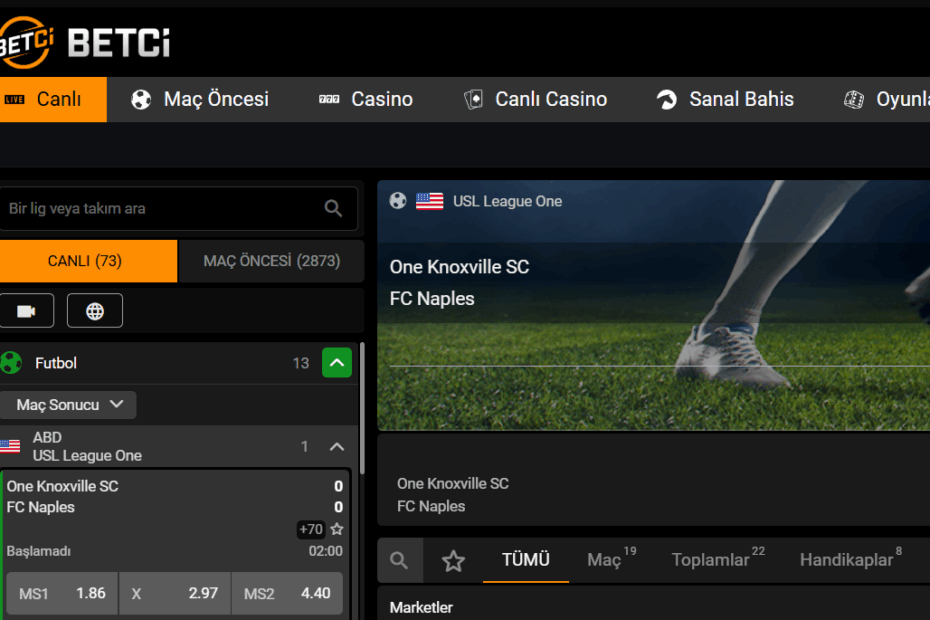
Task: Click USL League One title in banner
Action: click(x=508, y=201)
